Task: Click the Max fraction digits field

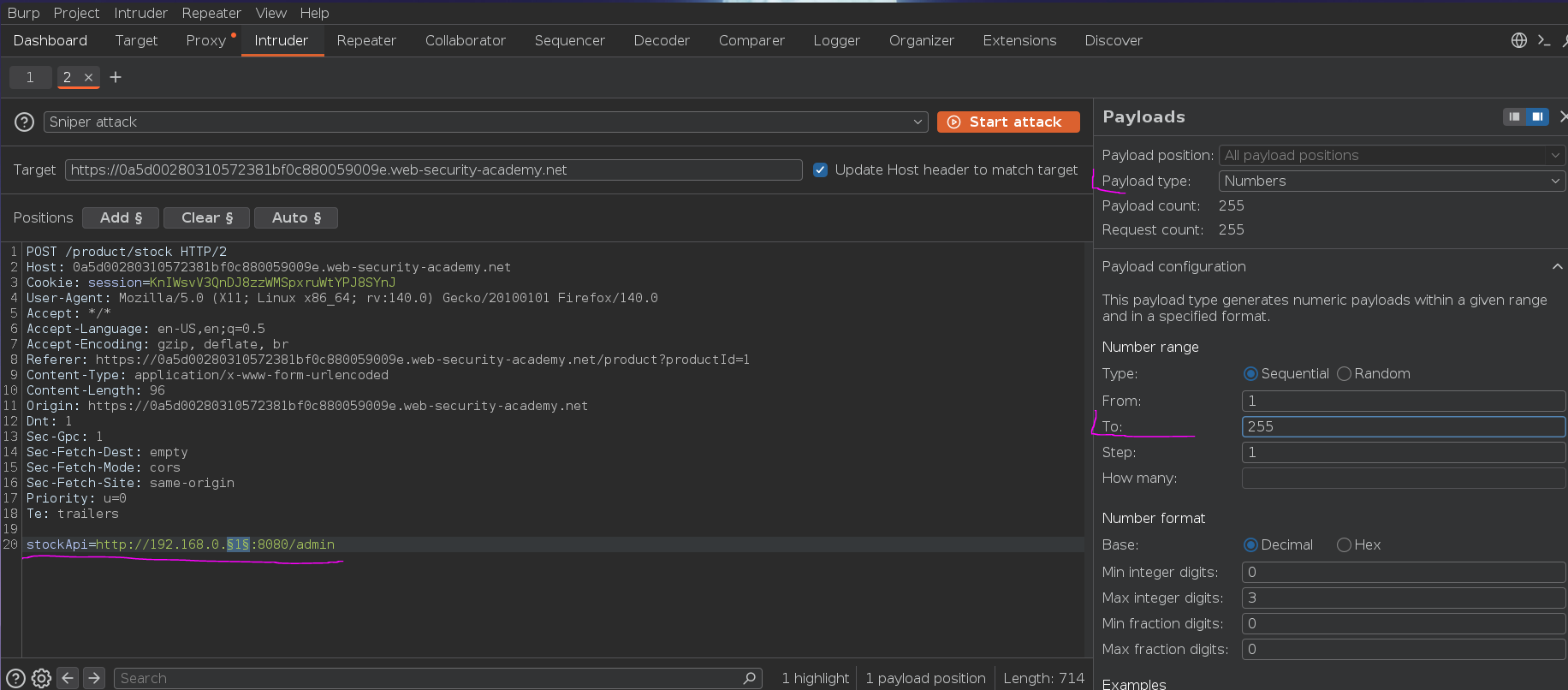Action: coord(1404,649)
